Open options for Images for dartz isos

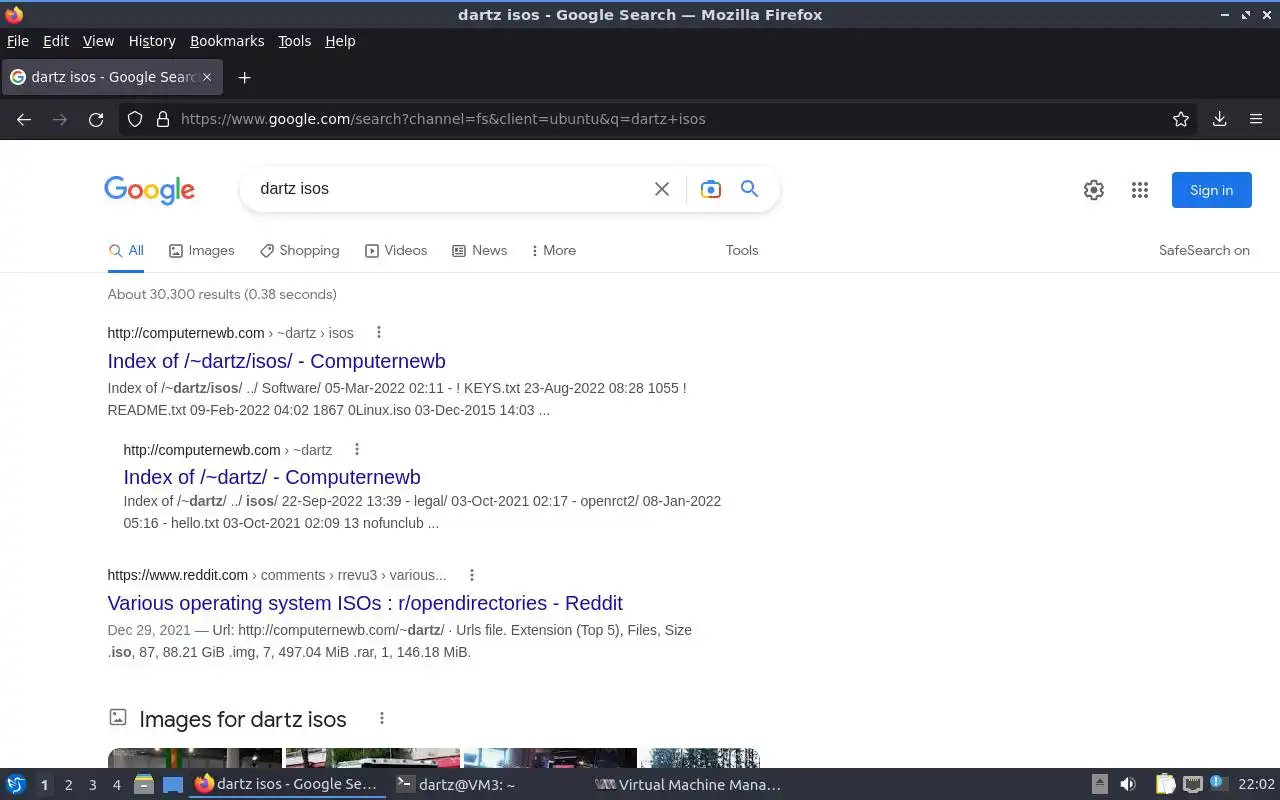381,718
